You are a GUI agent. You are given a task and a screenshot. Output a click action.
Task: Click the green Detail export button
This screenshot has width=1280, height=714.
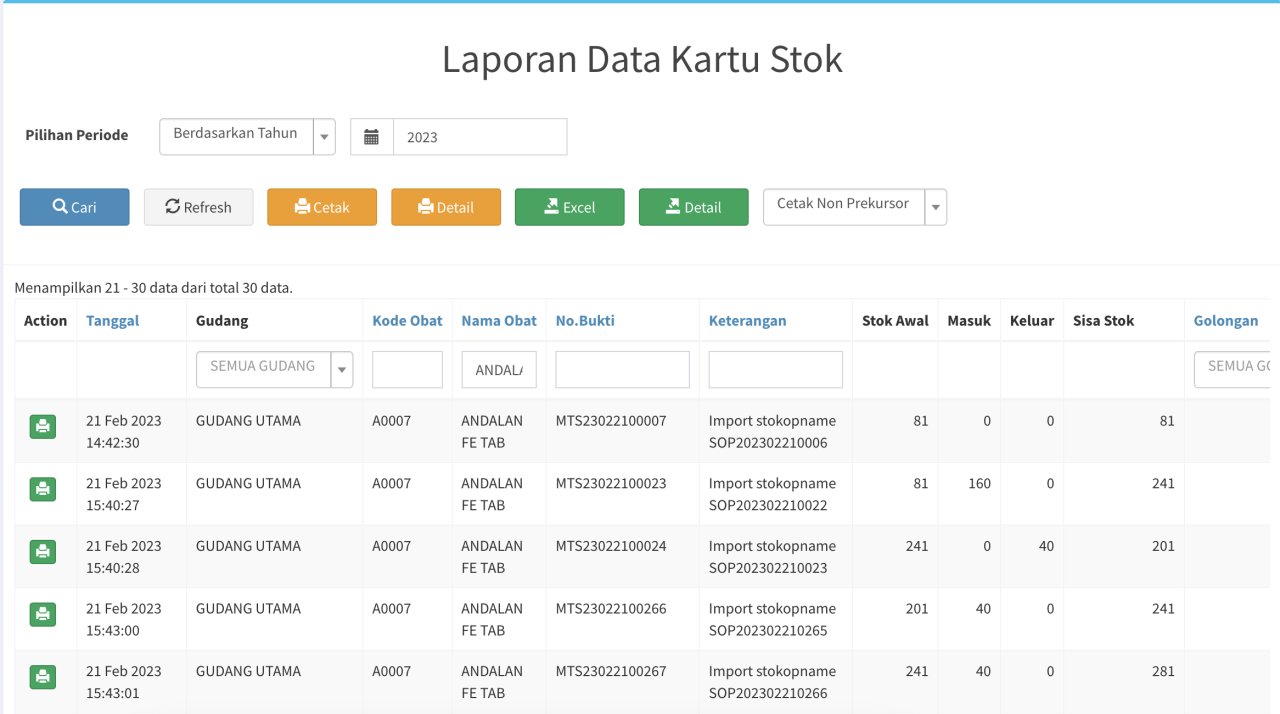(x=693, y=207)
